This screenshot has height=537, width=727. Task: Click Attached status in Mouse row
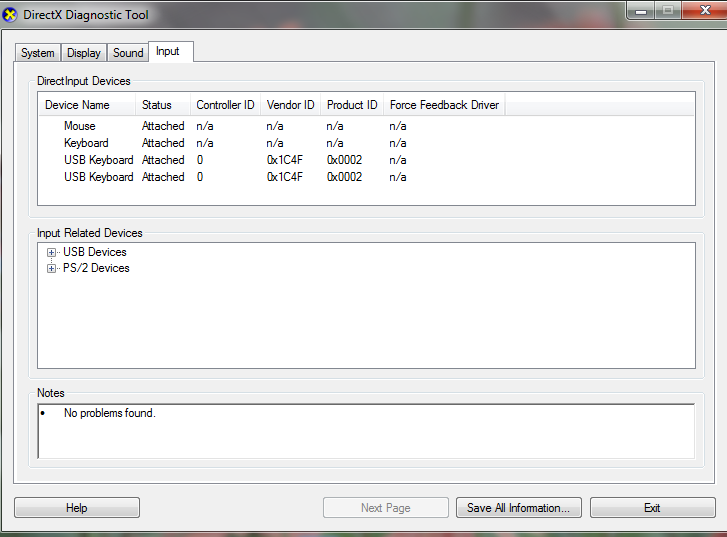point(163,126)
